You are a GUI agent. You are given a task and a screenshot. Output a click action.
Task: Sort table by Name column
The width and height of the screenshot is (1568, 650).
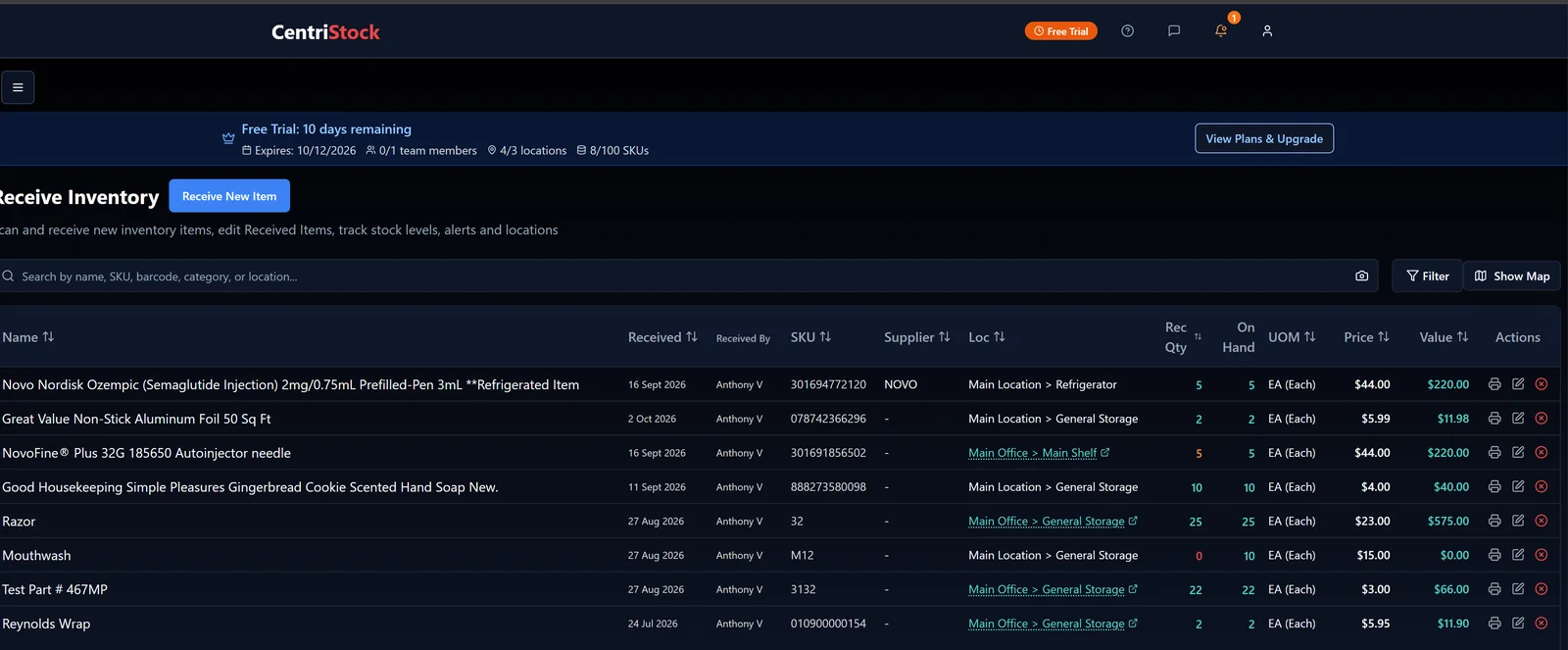click(27, 337)
